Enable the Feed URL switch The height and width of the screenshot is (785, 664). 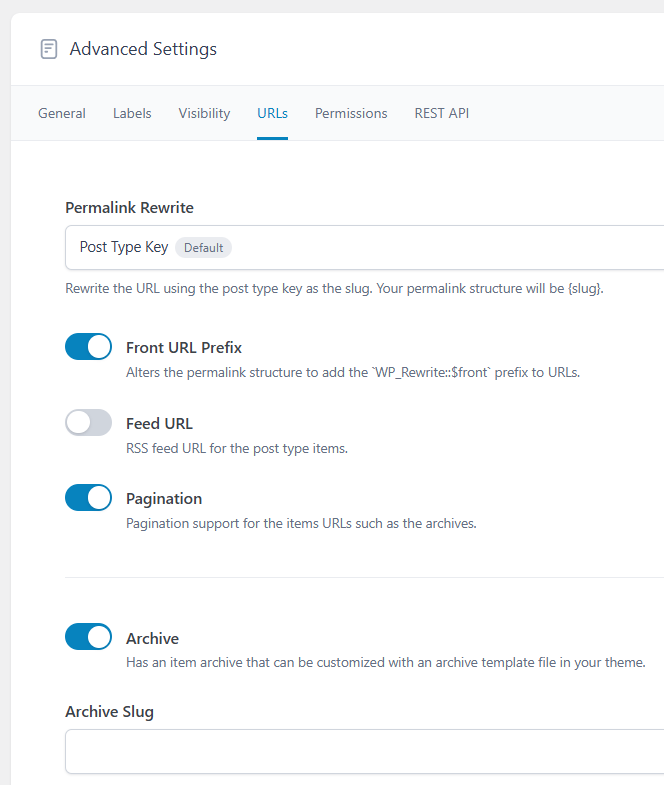pyautogui.click(x=88, y=423)
